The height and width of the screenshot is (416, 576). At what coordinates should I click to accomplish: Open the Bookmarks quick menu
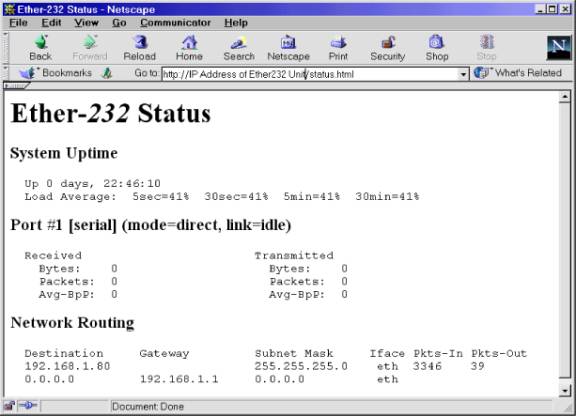point(56,73)
